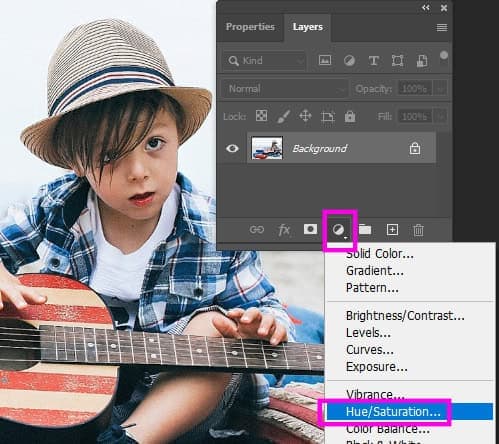Create a new group folder
499x444 pixels.
[365, 230]
